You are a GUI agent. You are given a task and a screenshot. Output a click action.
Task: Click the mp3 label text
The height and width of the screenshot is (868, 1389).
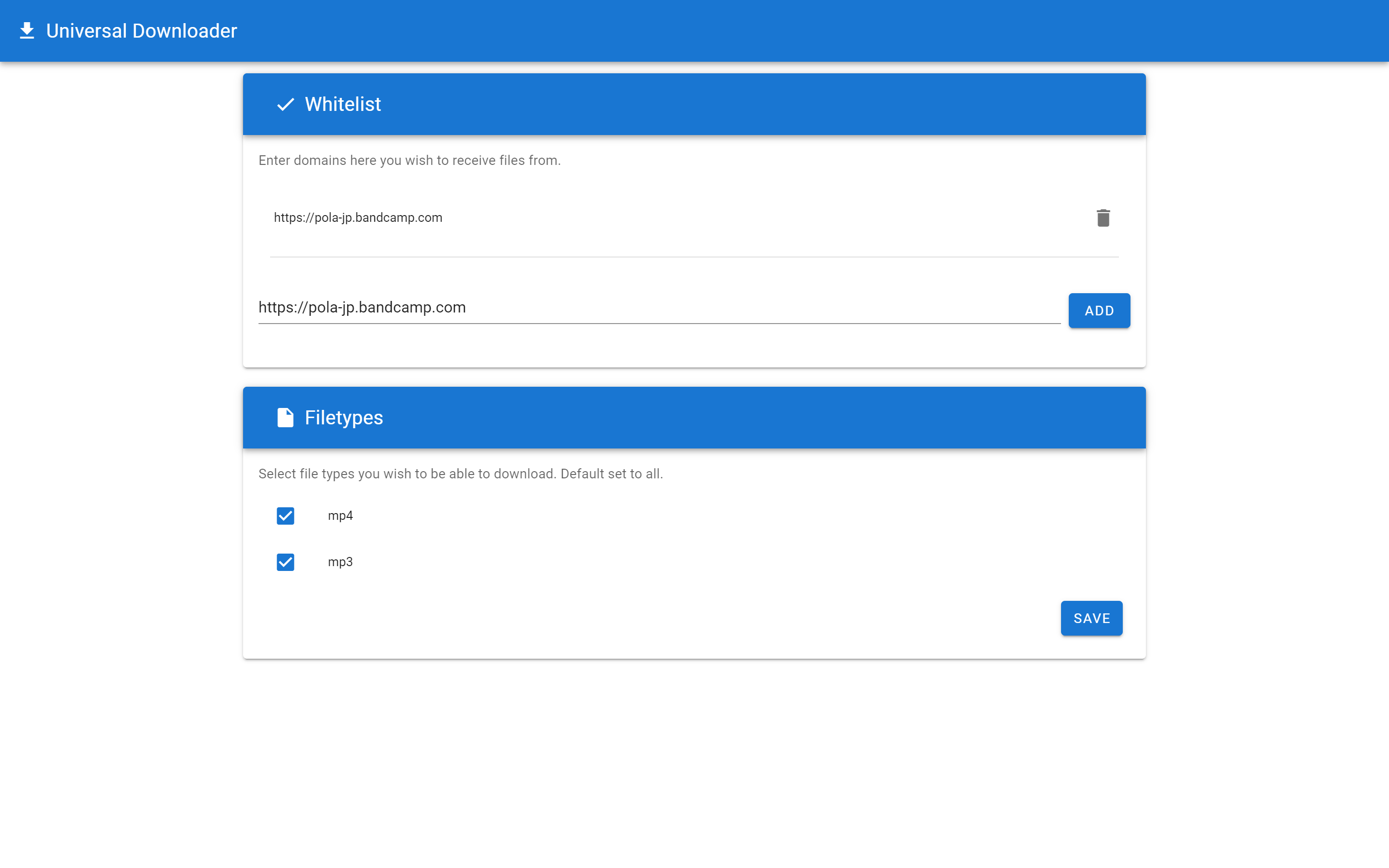340,562
